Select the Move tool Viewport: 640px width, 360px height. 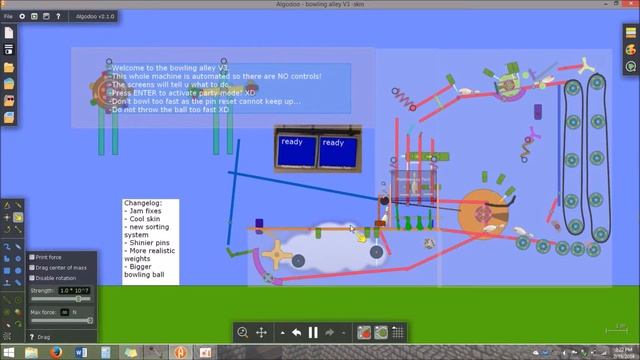click(7, 218)
